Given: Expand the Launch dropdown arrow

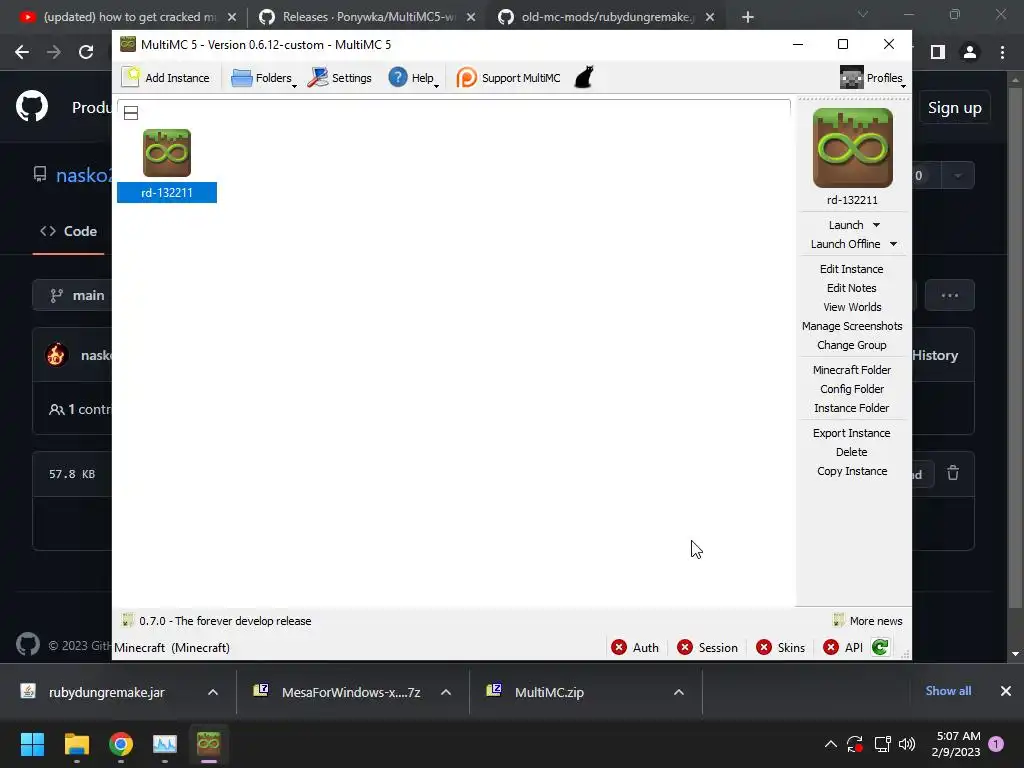Looking at the screenshot, I should 876,225.
